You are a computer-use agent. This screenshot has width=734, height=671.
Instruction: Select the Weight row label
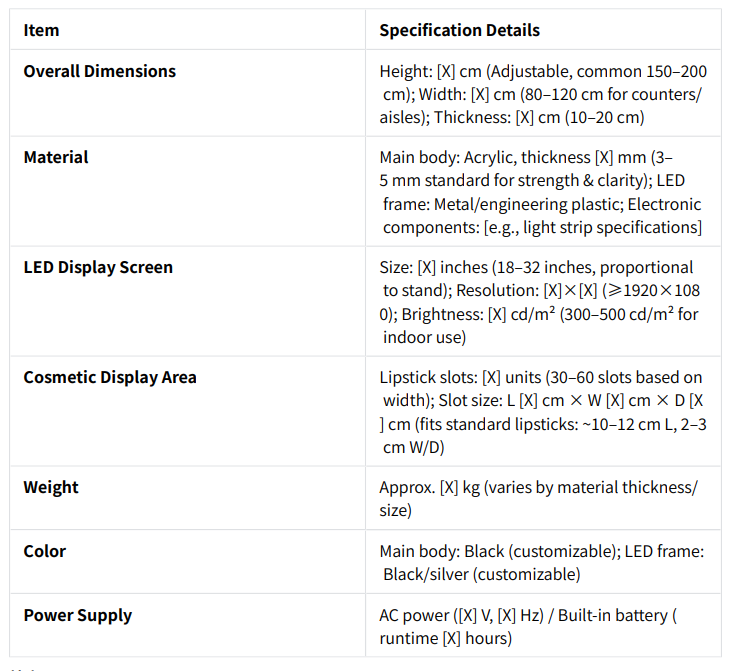[x=51, y=487]
